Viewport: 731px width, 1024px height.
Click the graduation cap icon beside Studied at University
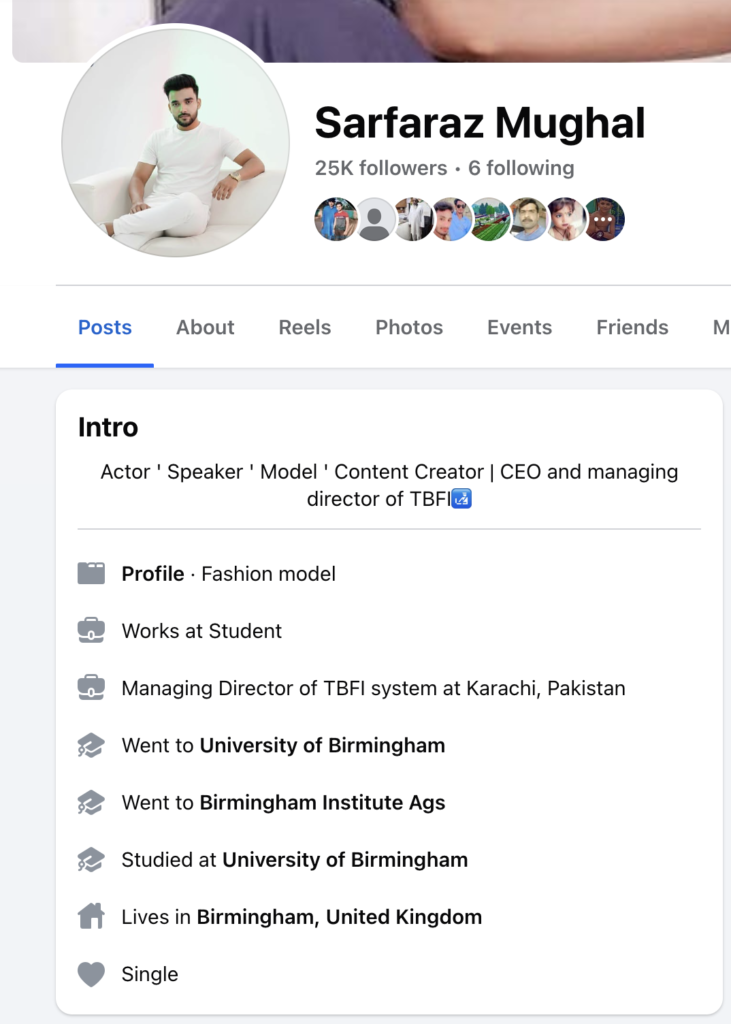point(91,860)
